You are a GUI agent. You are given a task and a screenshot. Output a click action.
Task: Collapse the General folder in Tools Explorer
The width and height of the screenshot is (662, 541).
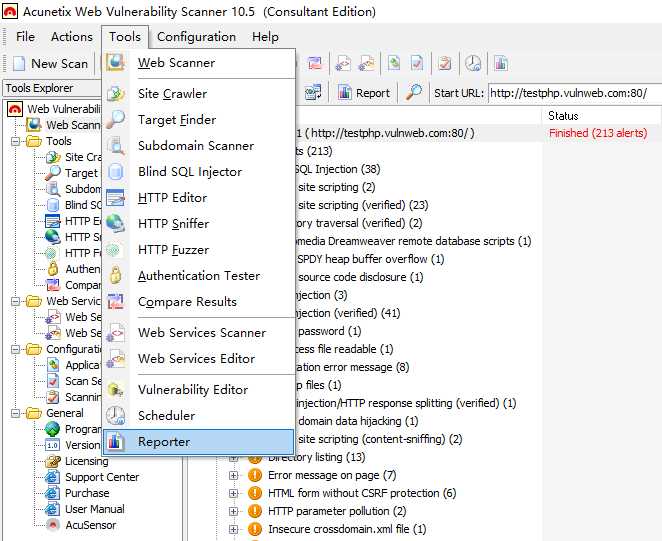point(16,413)
